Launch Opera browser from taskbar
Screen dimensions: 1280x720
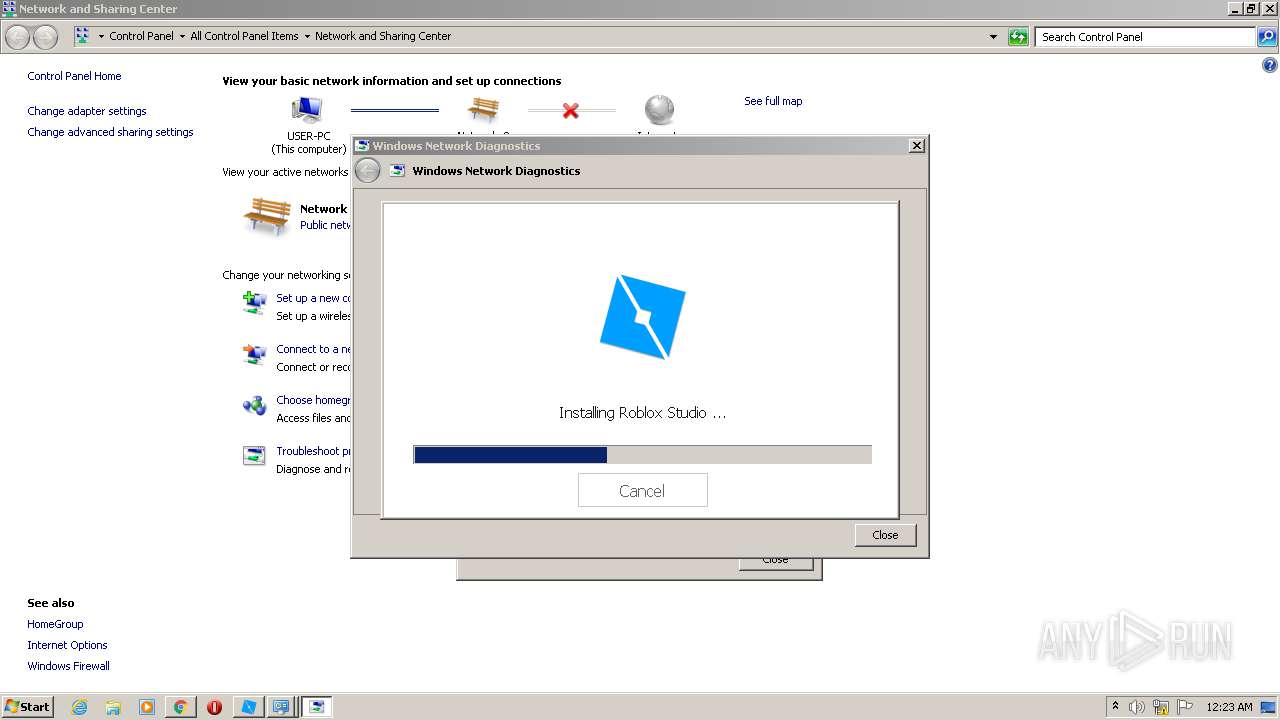pos(214,707)
